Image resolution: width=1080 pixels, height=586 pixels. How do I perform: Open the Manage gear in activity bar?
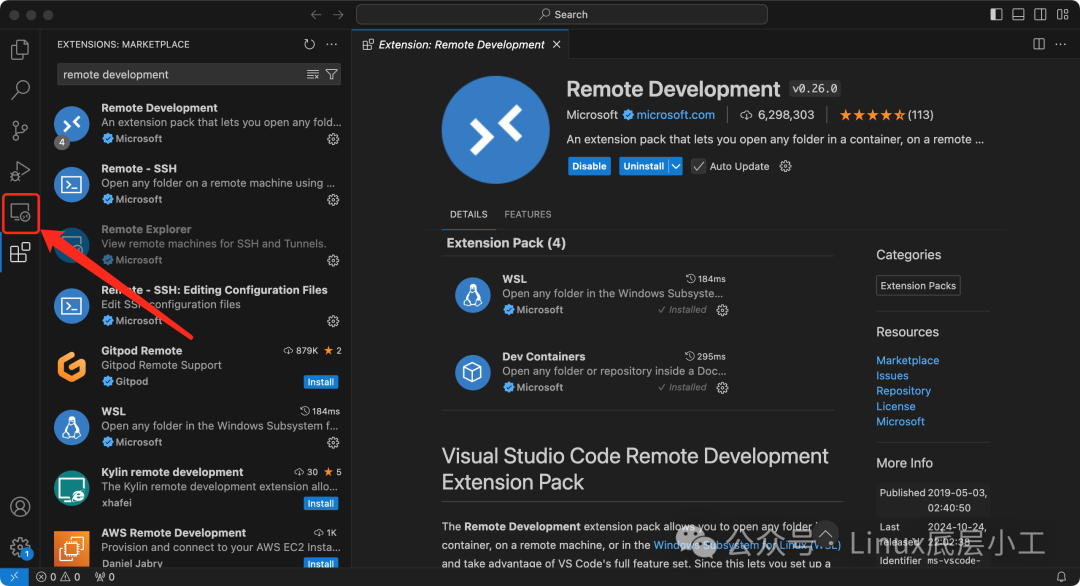pos(20,547)
